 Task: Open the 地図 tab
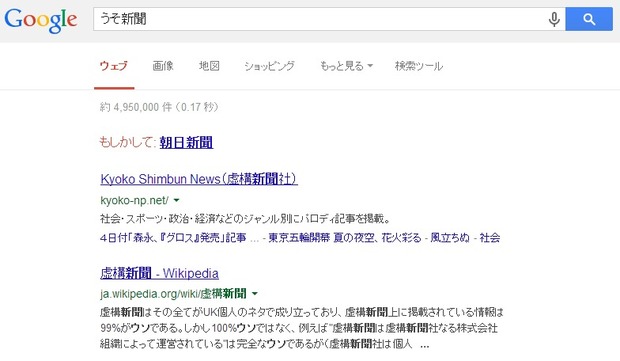[209, 66]
